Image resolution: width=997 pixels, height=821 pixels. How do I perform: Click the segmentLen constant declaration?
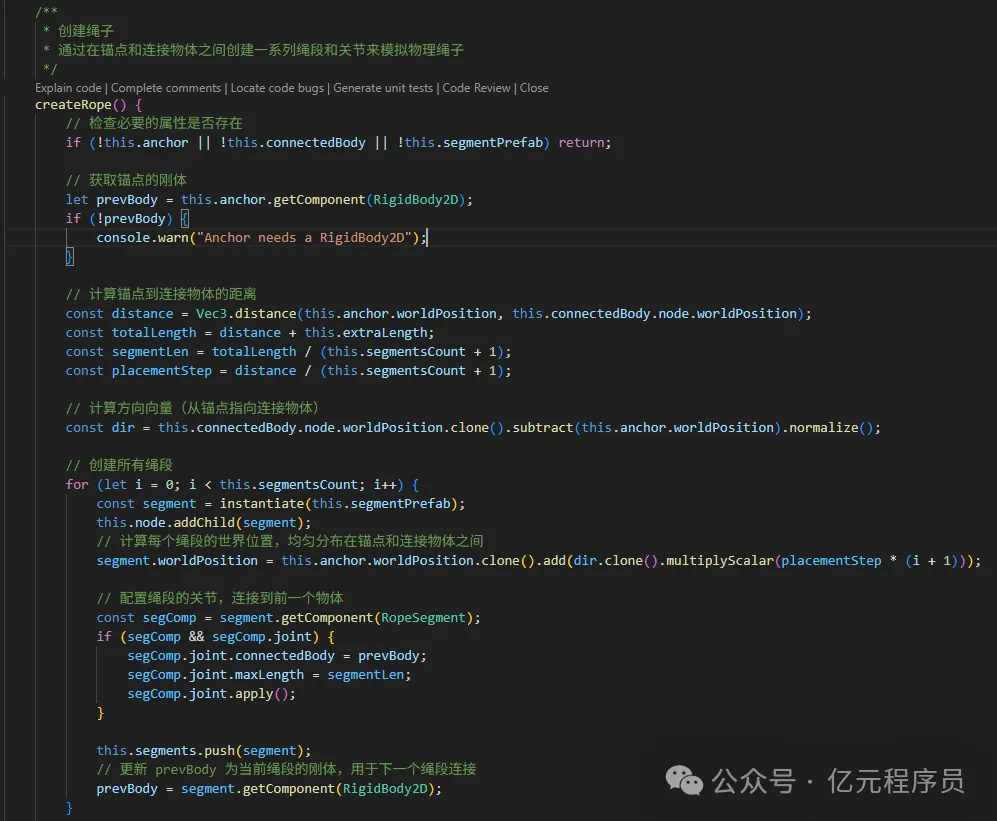point(150,352)
